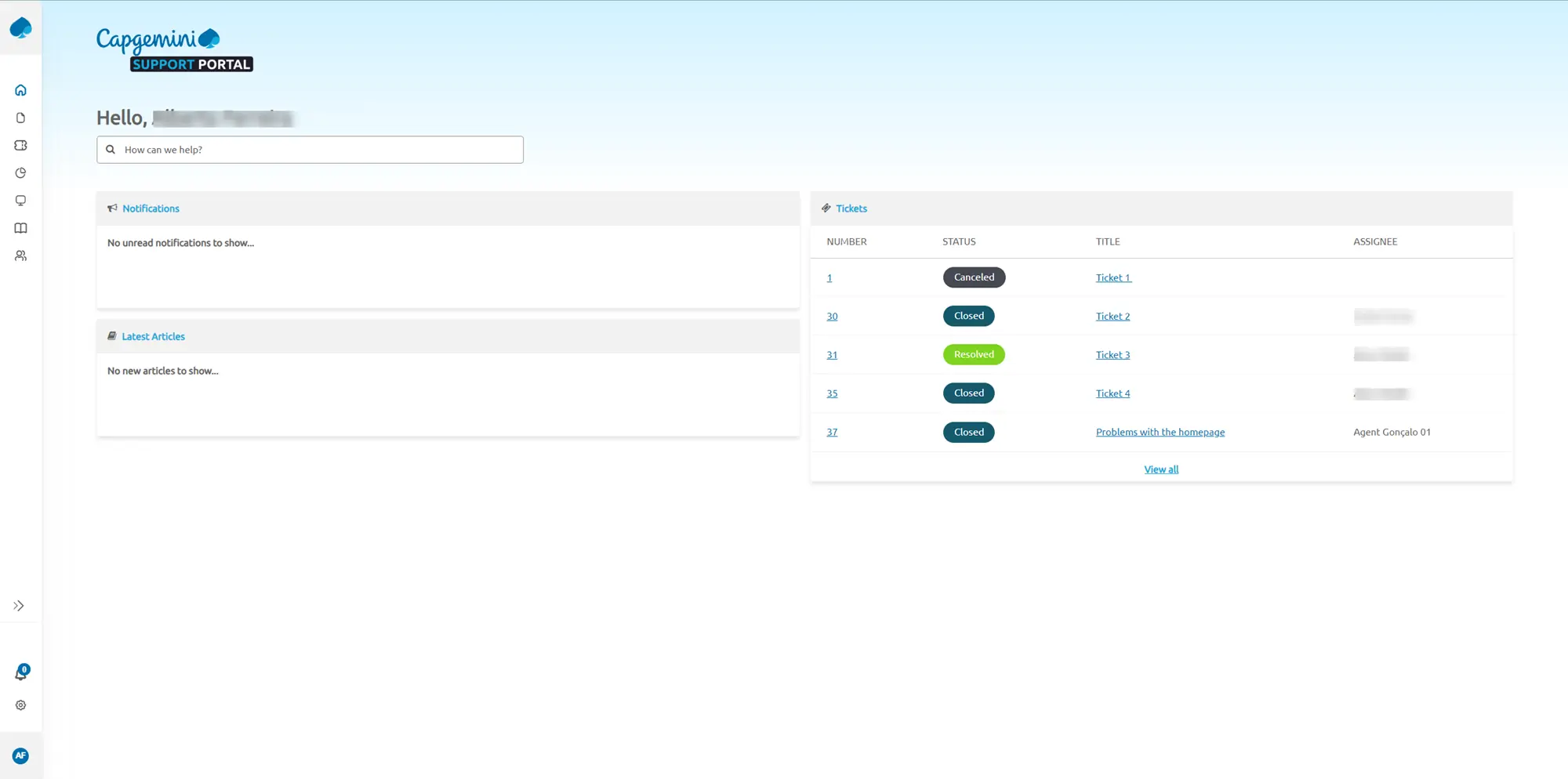The image size is (1568, 779).
Task: View reports via the pie chart icon
Action: (20, 172)
